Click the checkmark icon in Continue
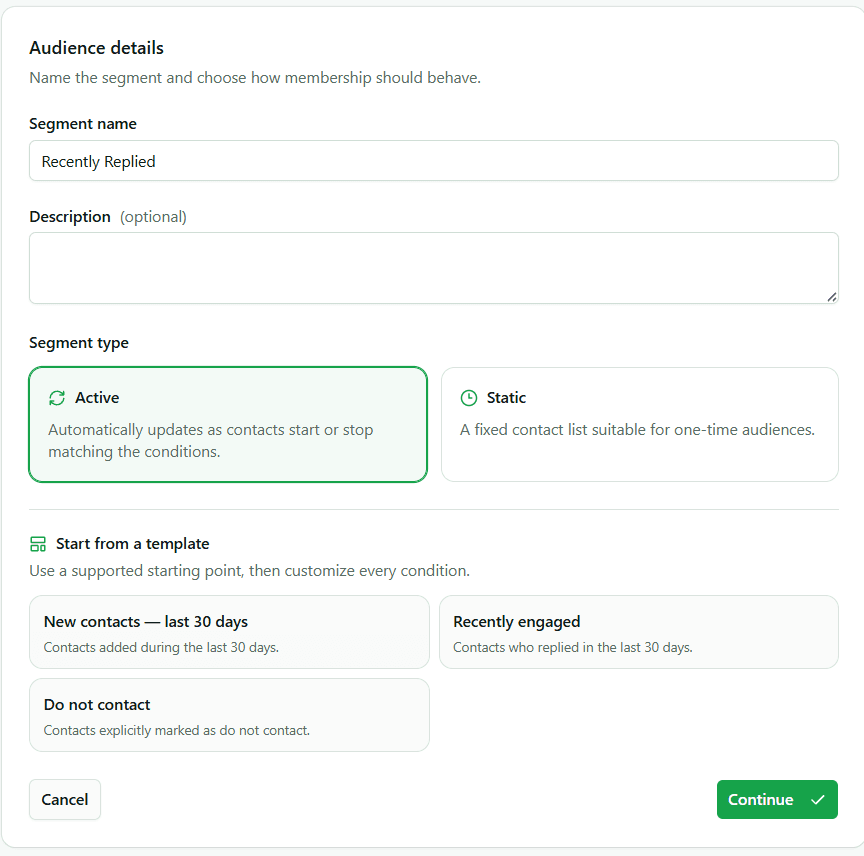This screenshot has height=856, width=864. (x=818, y=799)
